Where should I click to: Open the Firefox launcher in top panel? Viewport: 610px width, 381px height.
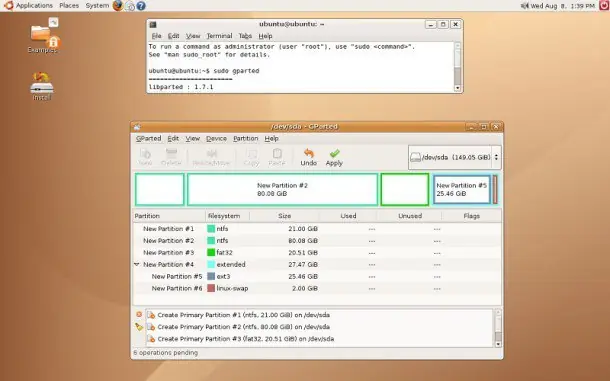click(x=117, y=5)
